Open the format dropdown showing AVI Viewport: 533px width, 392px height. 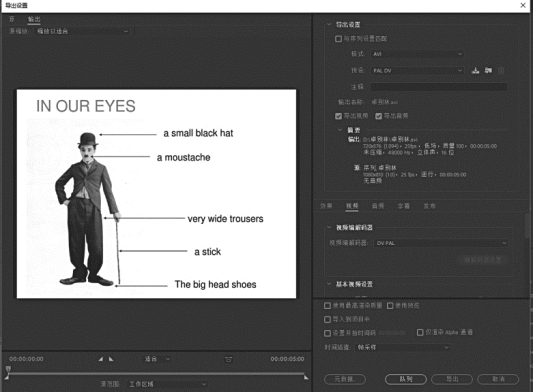tap(417, 54)
